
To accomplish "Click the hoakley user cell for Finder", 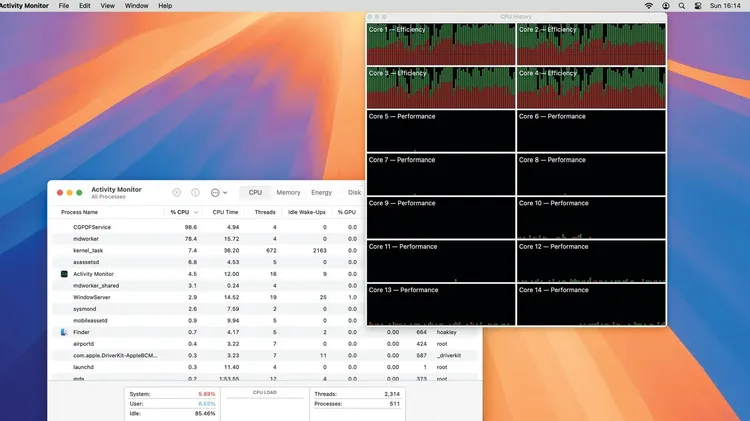I will click(446, 332).
